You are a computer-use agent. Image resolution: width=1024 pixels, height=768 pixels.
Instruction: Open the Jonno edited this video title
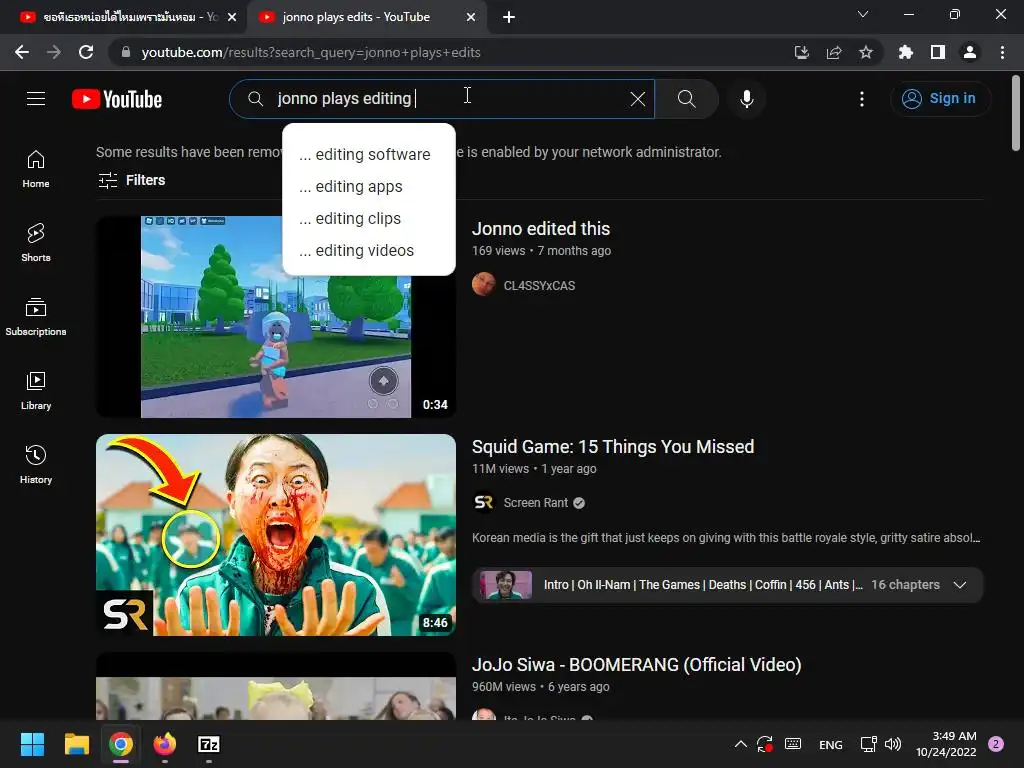point(541,229)
